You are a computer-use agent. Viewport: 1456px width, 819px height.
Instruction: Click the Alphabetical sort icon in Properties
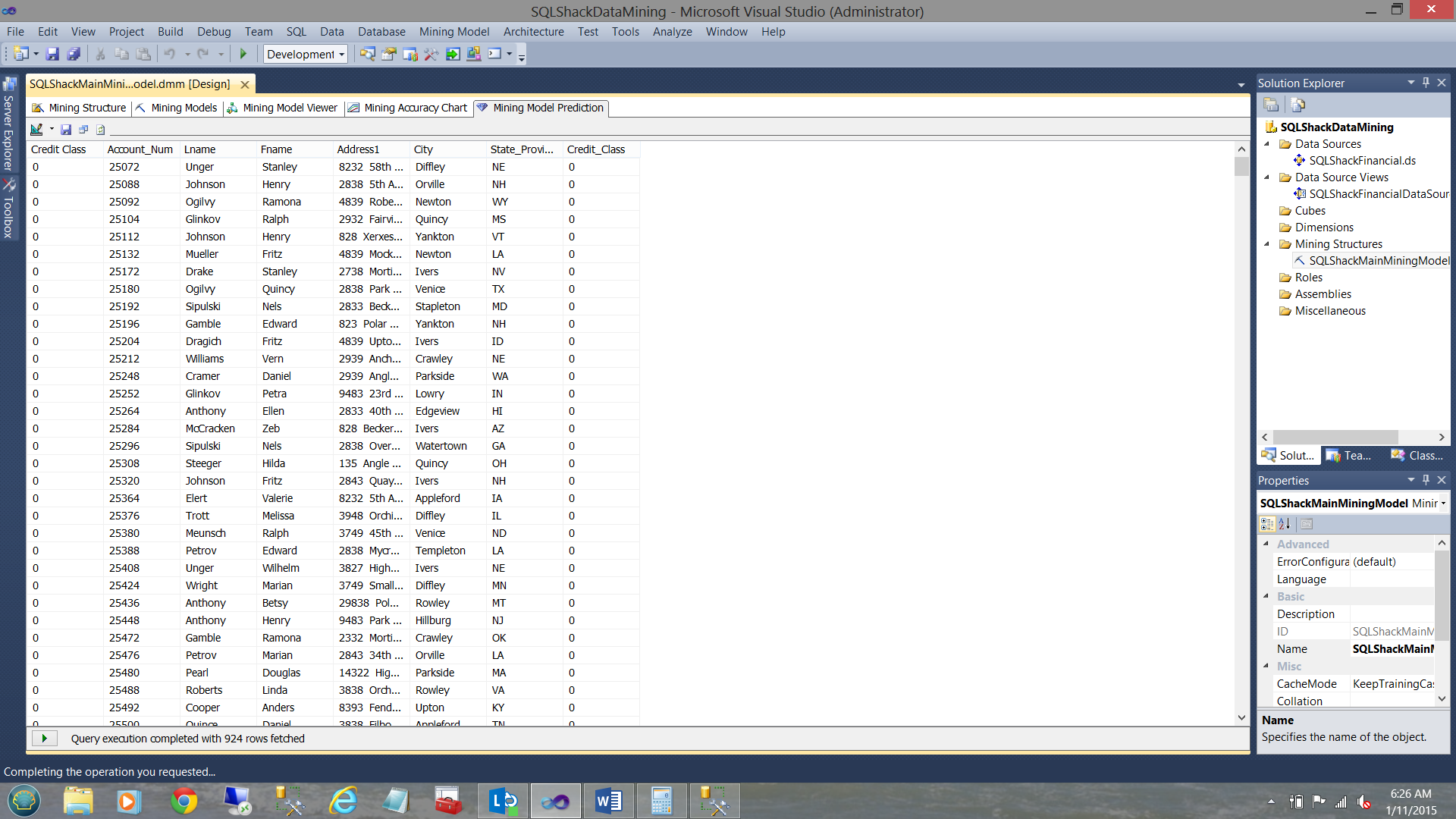(1284, 523)
